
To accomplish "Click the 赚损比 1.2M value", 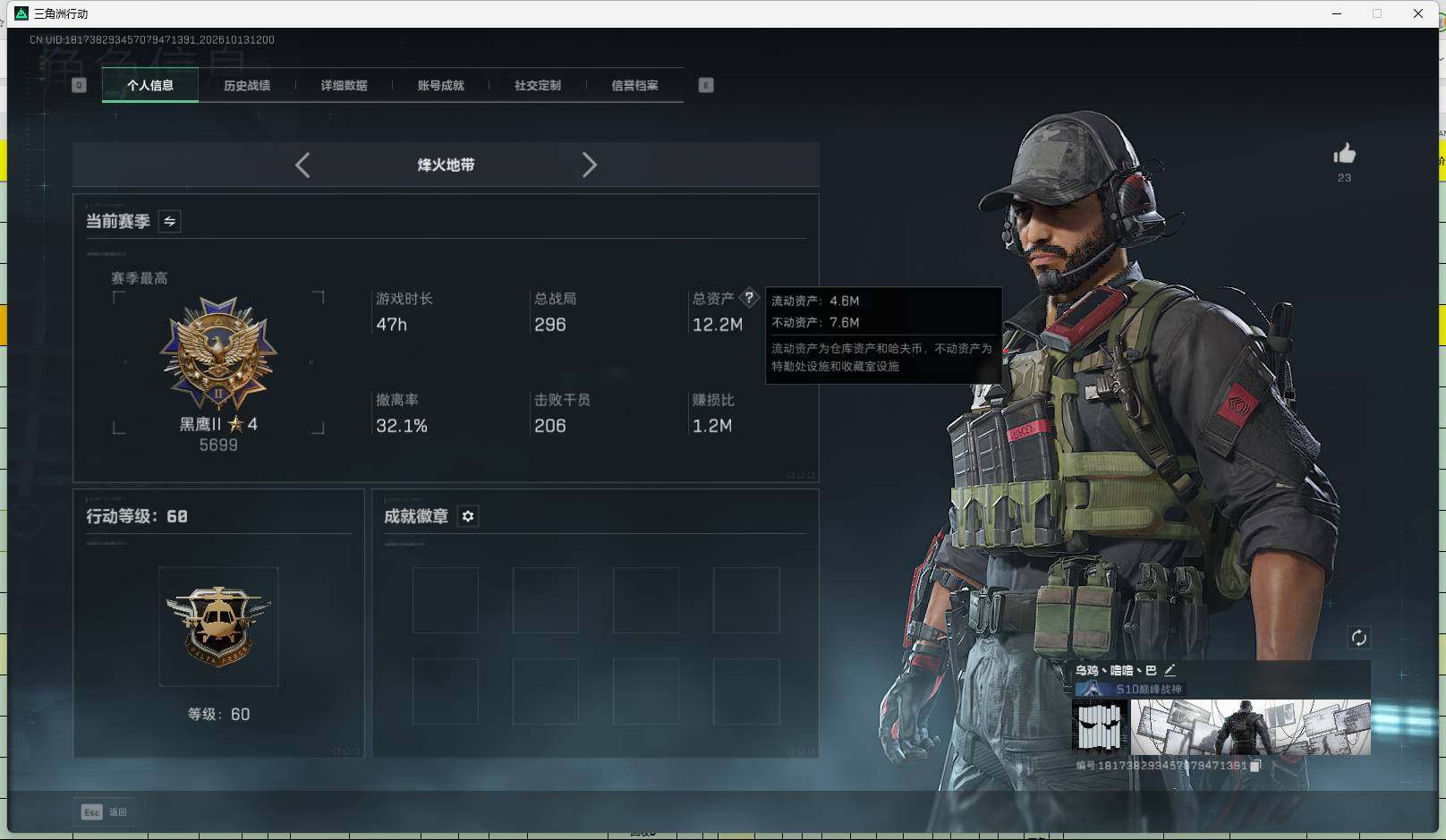I will tap(711, 426).
